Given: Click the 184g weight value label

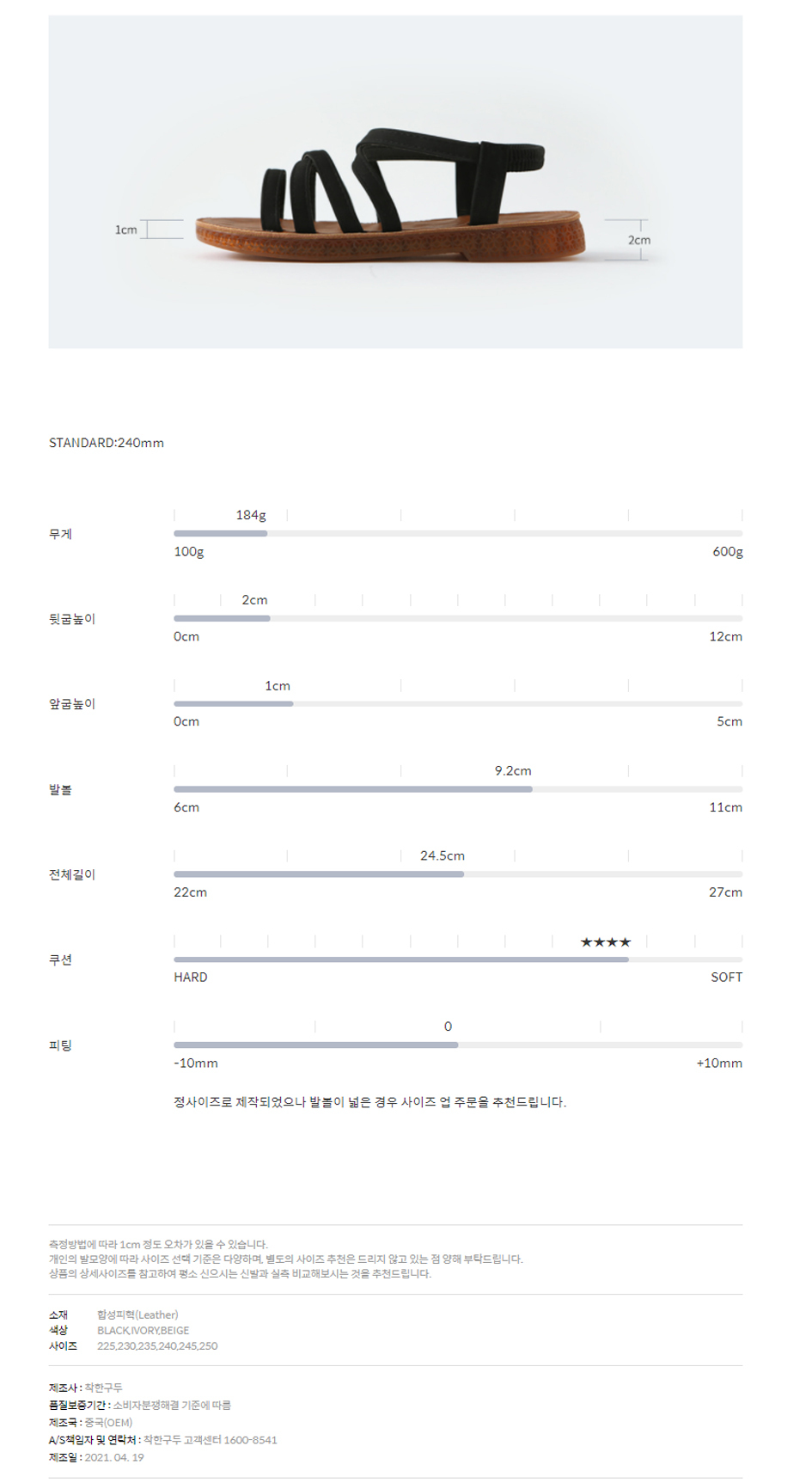Looking at the screenshot, I should tap(251, 515).
